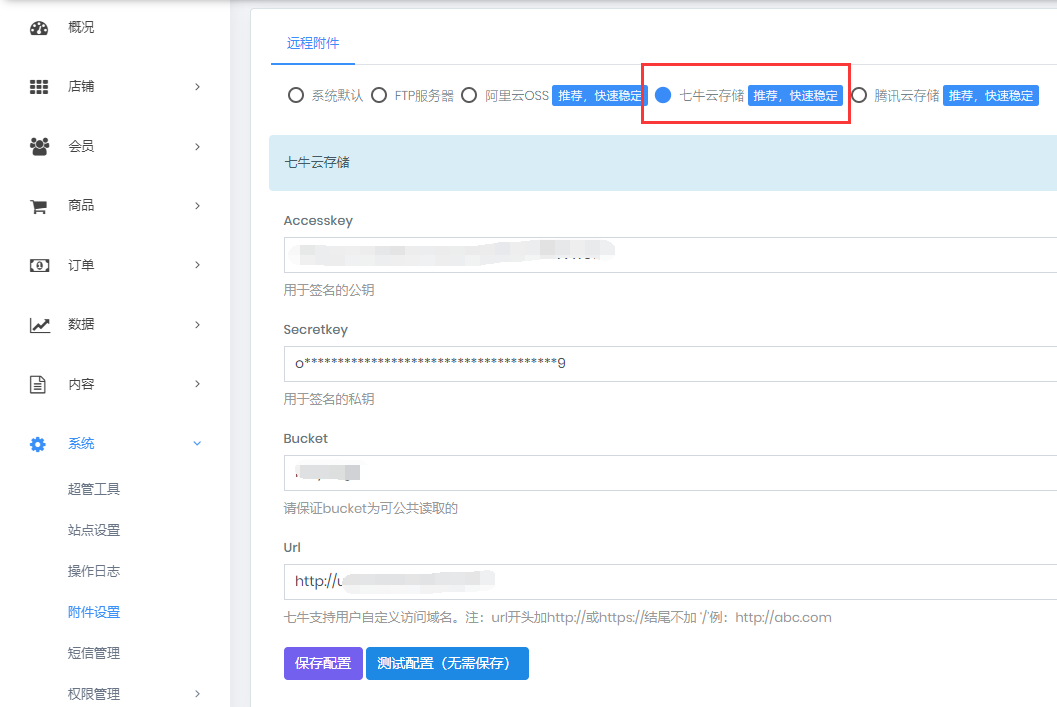
Task: Focus the Secretkey input field
Action: [670, 364]
